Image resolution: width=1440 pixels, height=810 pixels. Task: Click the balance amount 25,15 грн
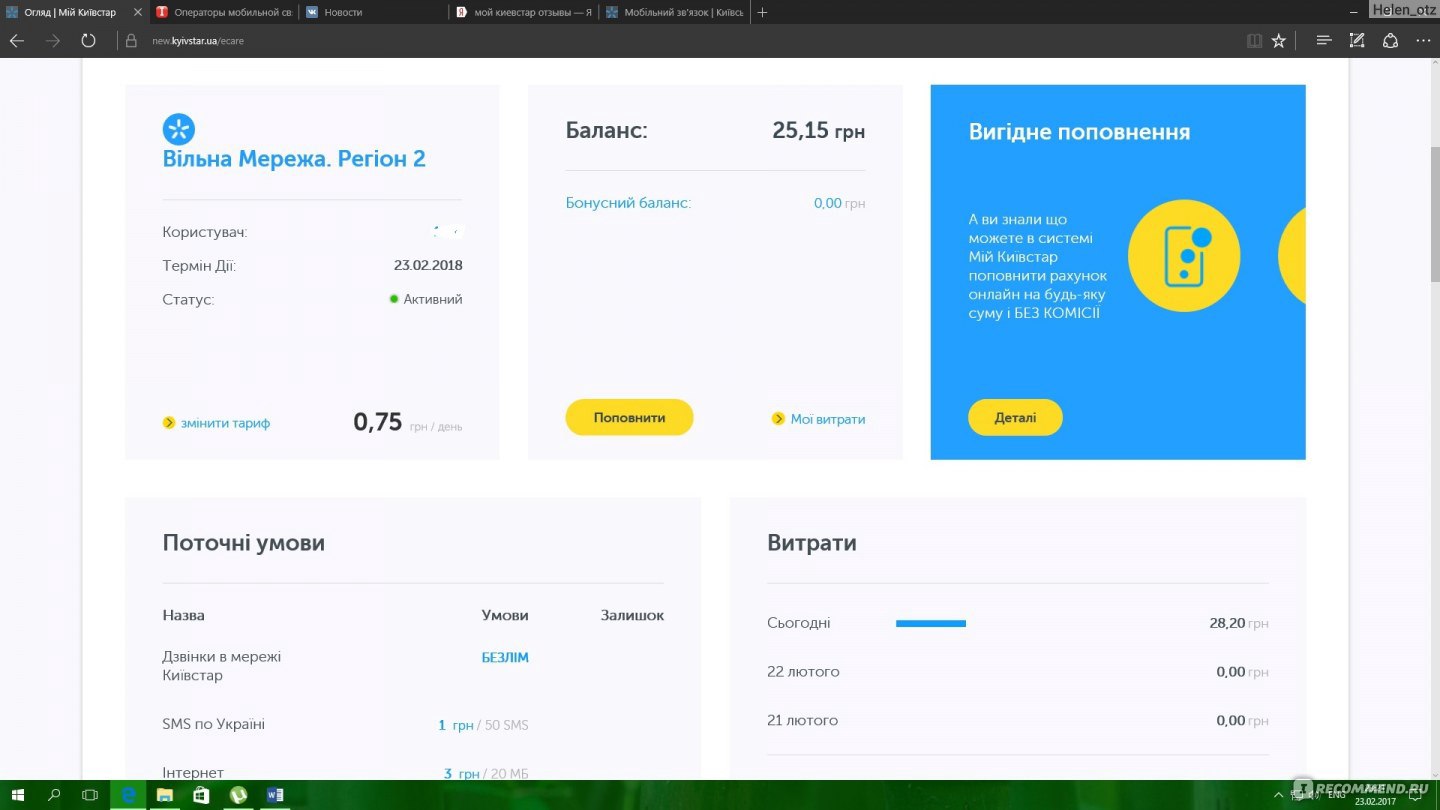coord(818,131)
